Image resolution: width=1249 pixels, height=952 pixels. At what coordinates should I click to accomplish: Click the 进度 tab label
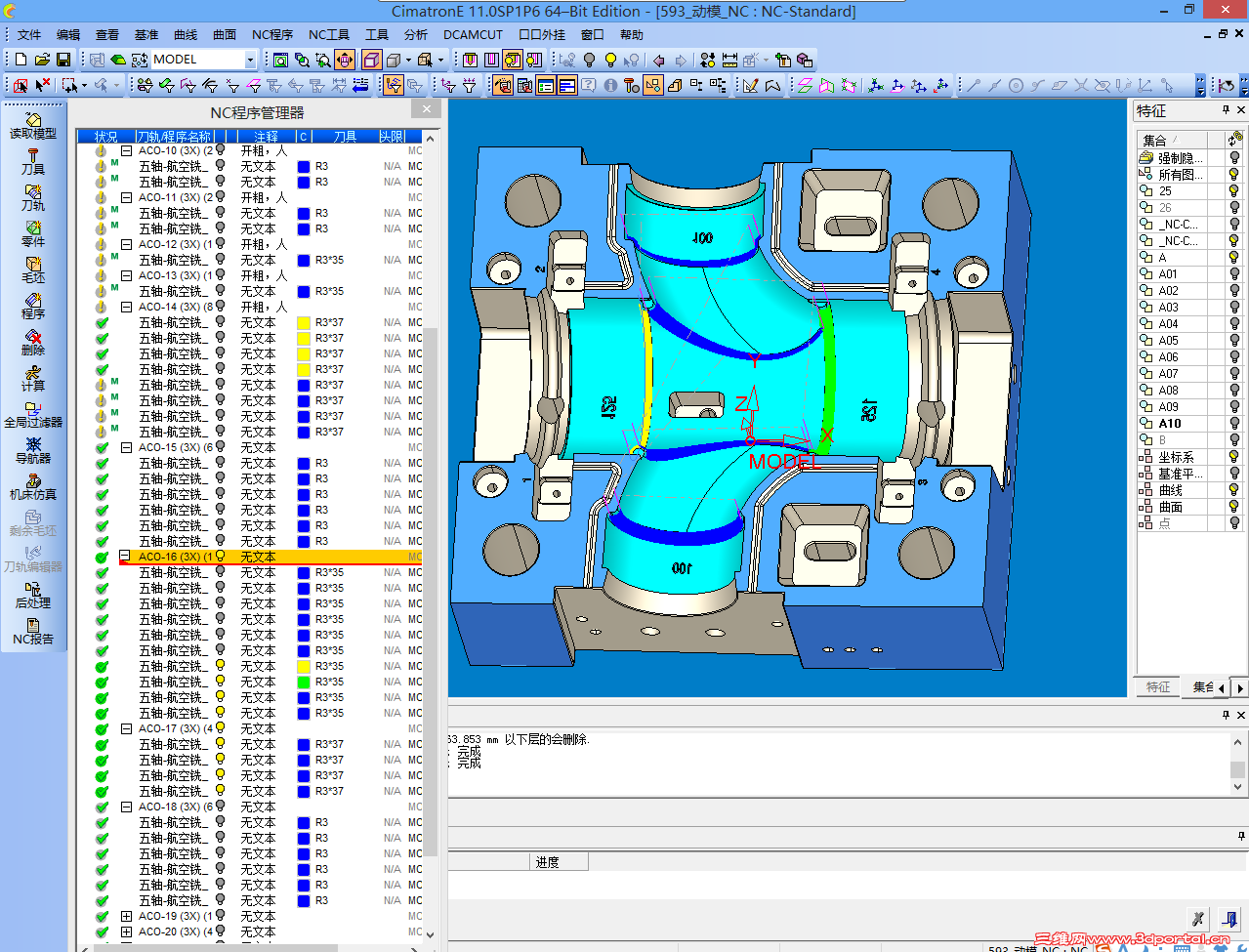(548, 862)
